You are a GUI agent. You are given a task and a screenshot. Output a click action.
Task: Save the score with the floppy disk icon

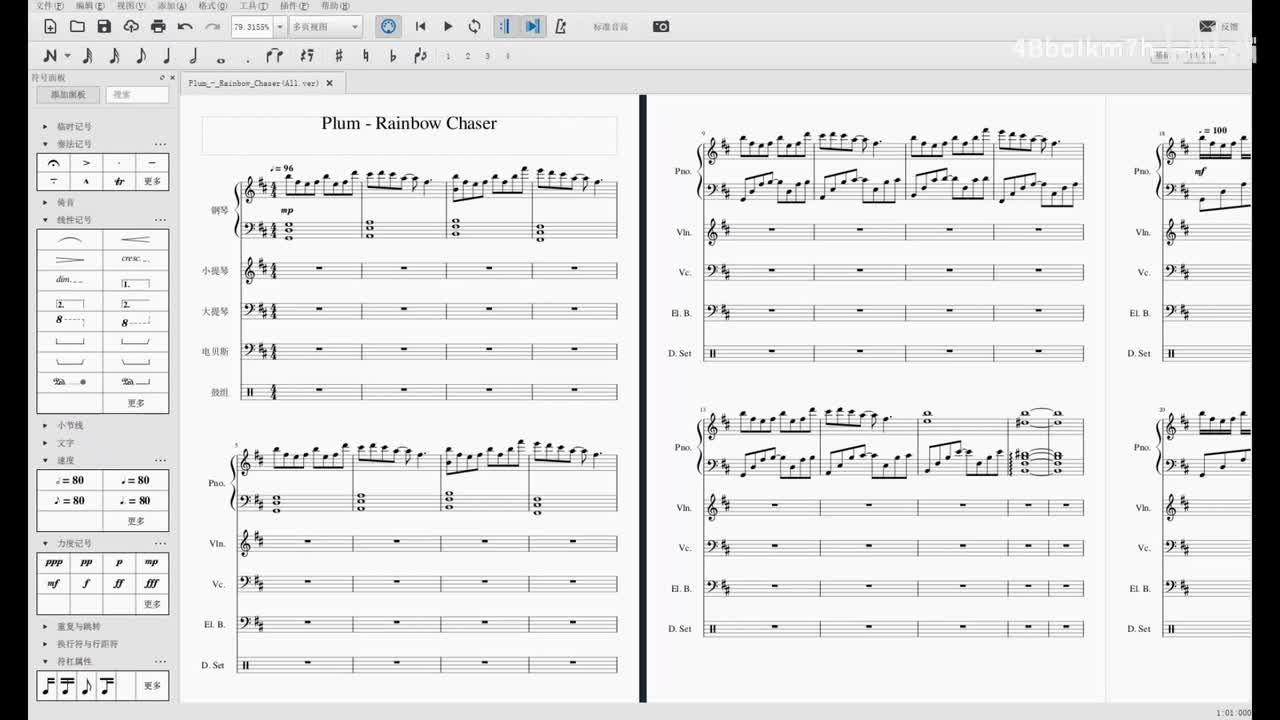(x=104, y=26)
